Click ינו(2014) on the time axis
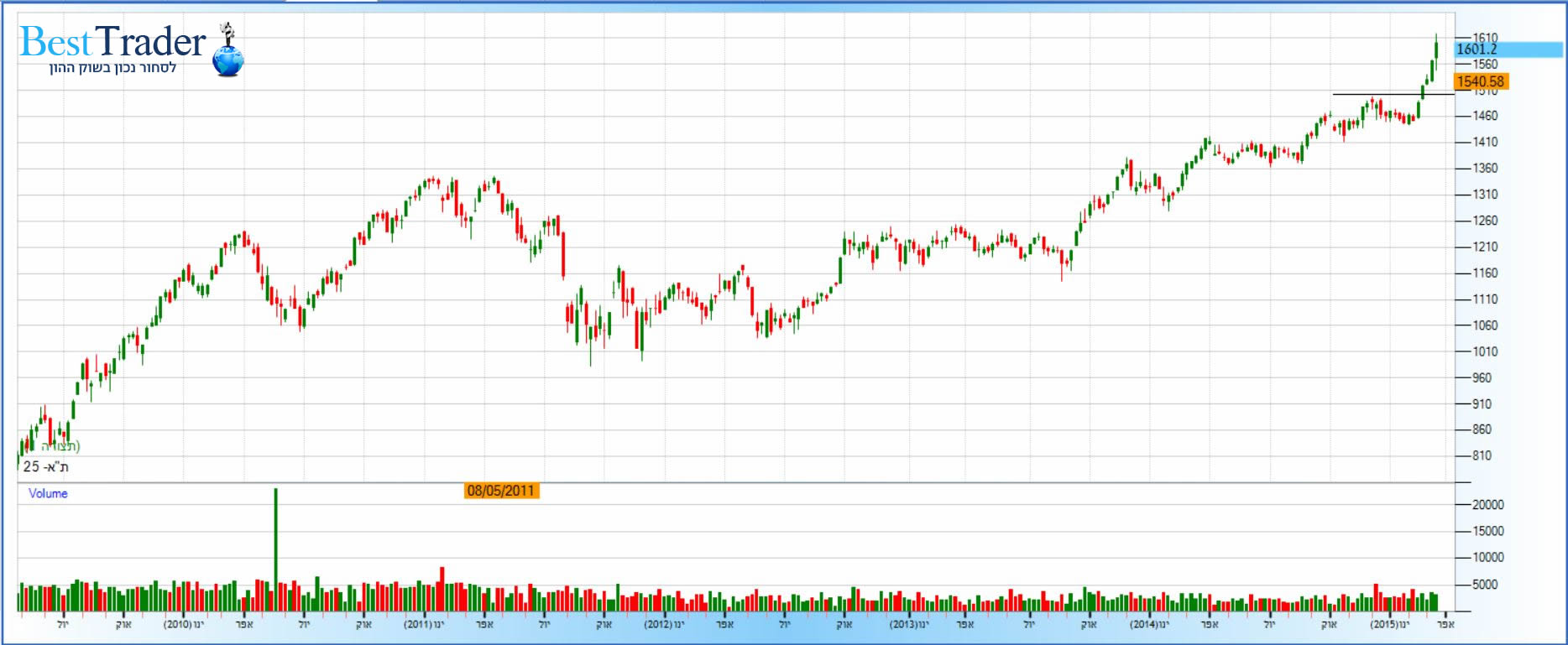 pos(1149,625)
